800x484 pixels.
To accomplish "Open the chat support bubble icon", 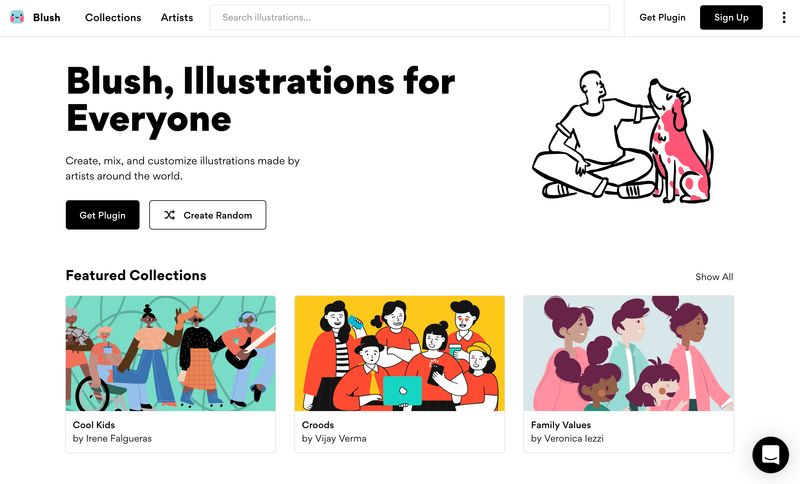I will tap(770, 454).
